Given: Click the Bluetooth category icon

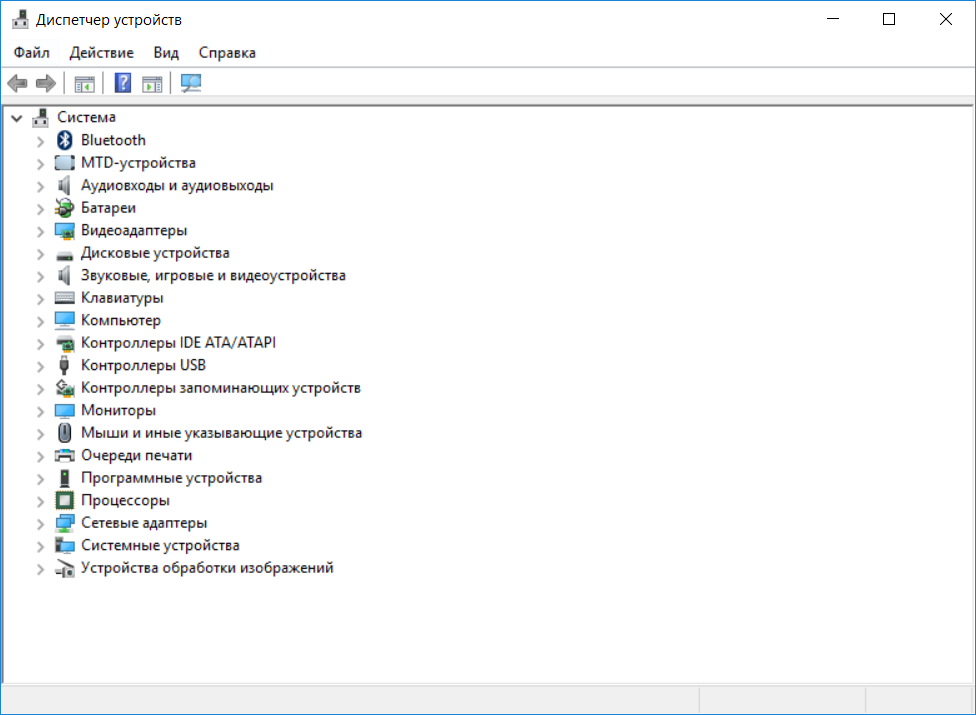Looking at the screenshot, I should tap(64, 140).
